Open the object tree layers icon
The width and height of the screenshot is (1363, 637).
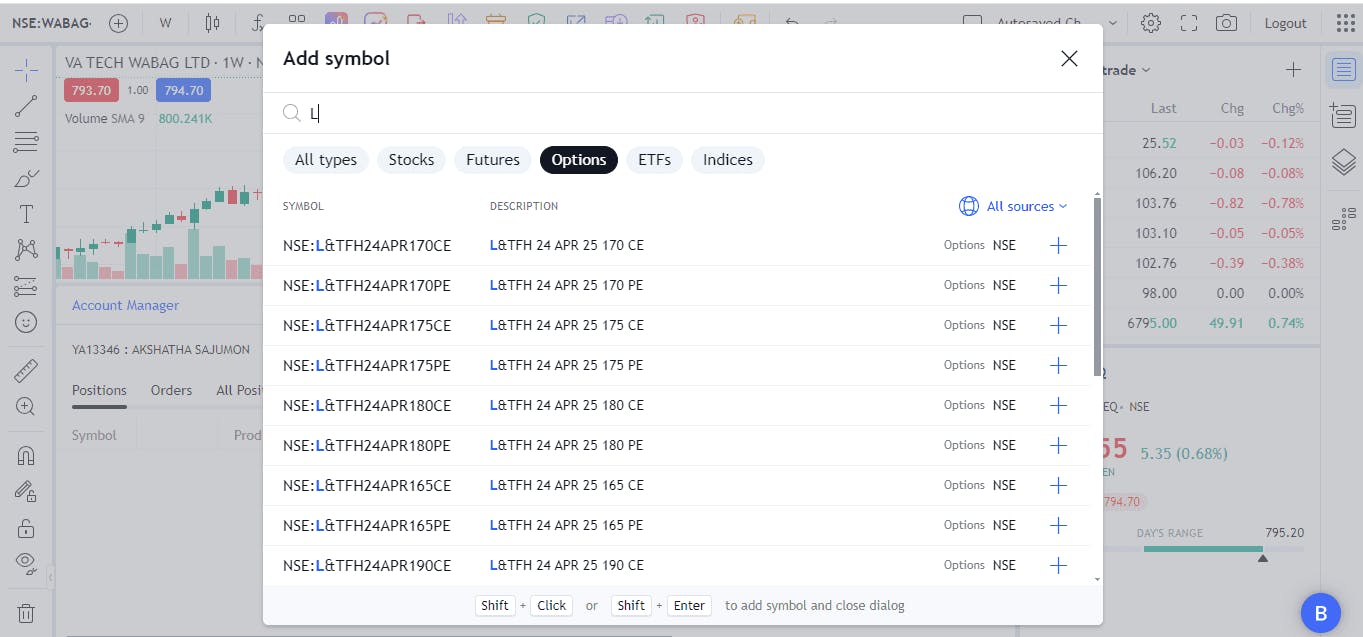(1343, 162)
